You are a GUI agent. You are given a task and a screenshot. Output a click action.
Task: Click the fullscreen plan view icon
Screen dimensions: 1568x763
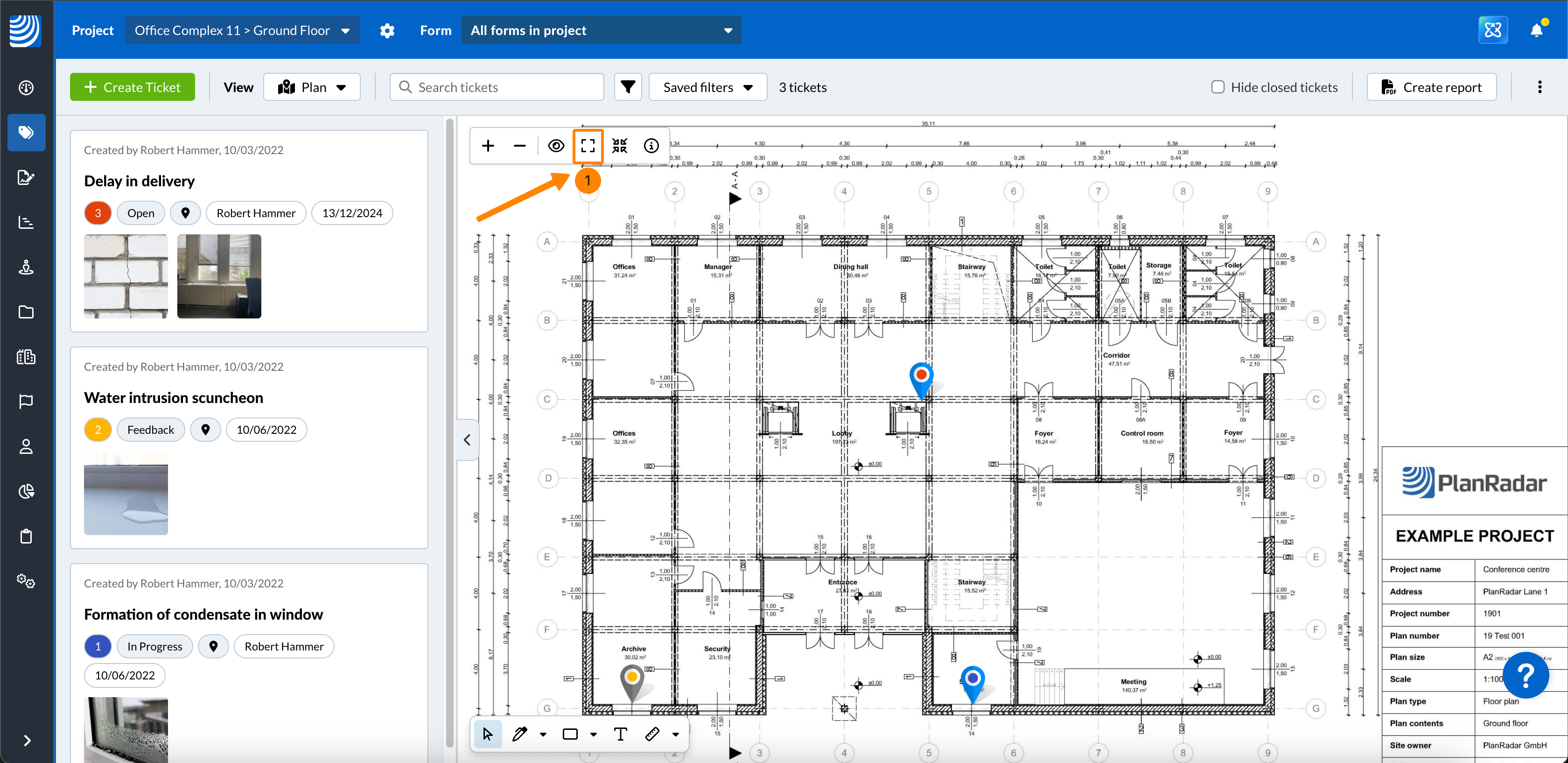588,146
